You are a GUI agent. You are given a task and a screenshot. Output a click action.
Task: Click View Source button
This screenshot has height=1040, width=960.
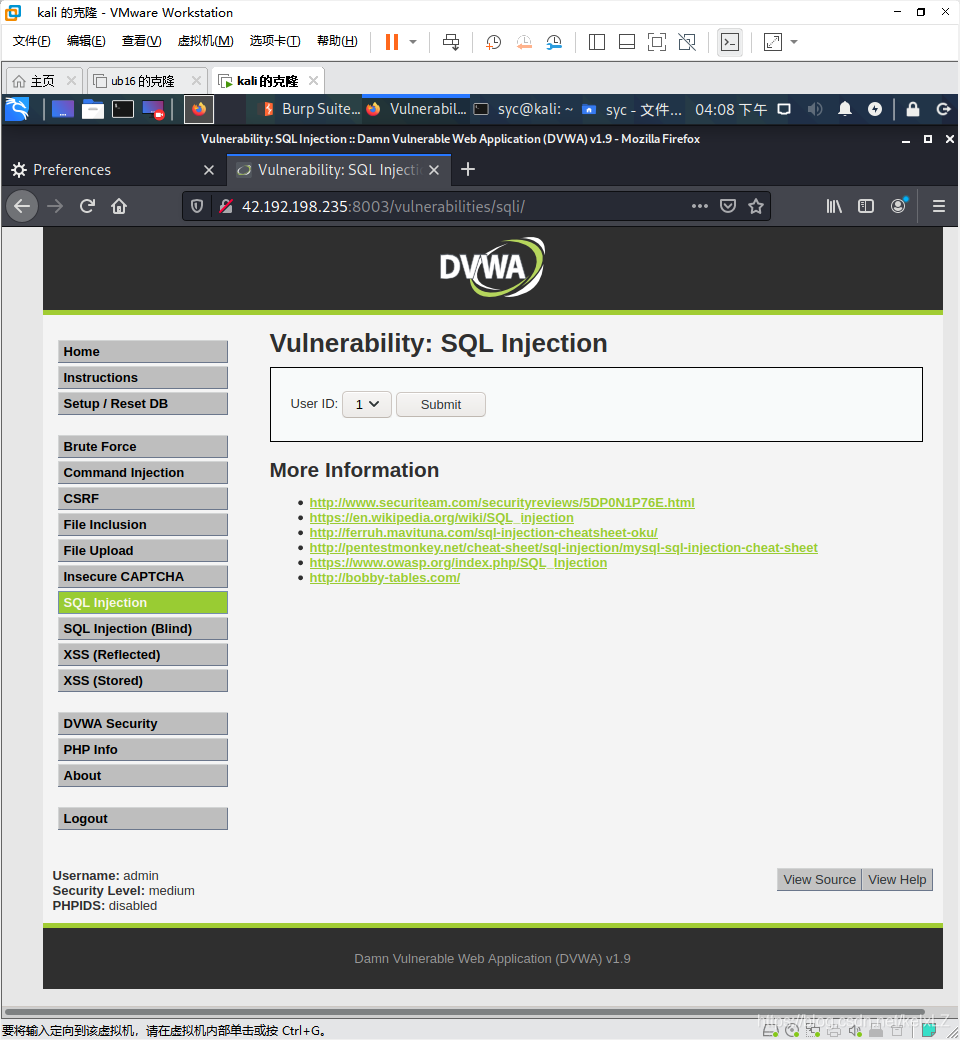point(819,879)
